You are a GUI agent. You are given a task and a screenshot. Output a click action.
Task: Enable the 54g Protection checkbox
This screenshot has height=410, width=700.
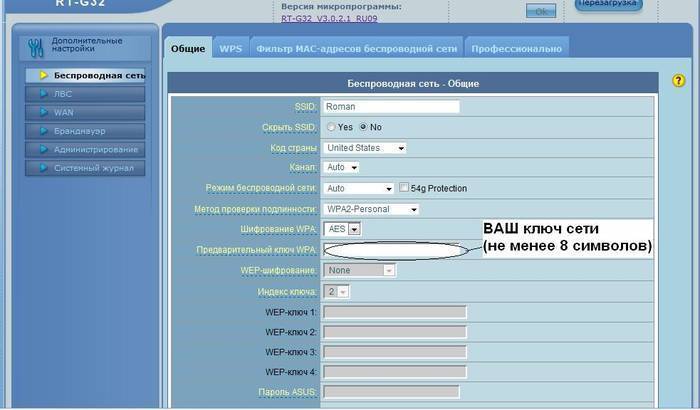(x=404, y=188)
